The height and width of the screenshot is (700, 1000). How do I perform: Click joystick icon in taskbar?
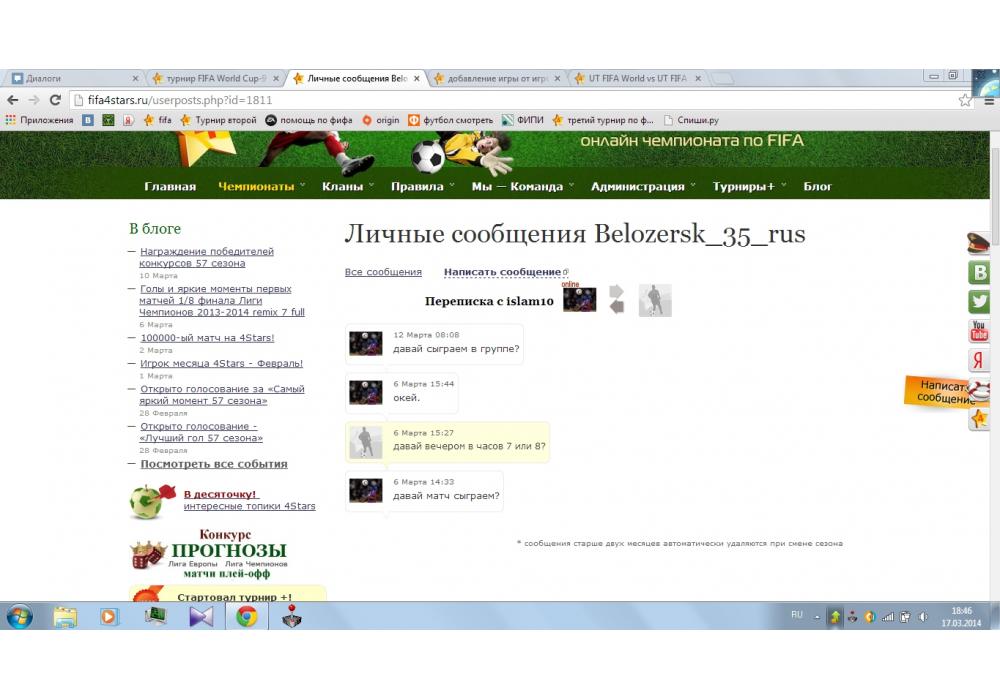click(291, 616)
